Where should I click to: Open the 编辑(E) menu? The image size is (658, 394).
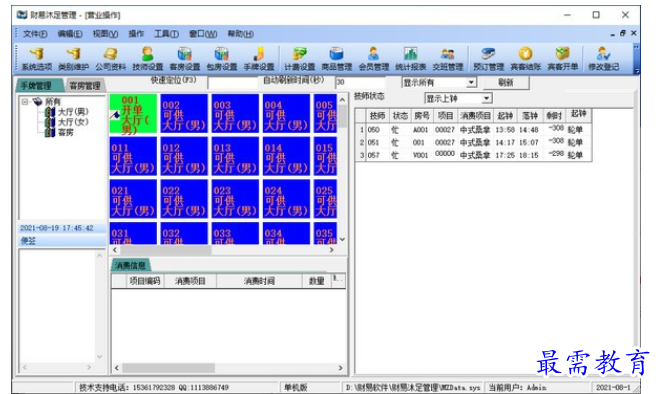click(70, 34)
